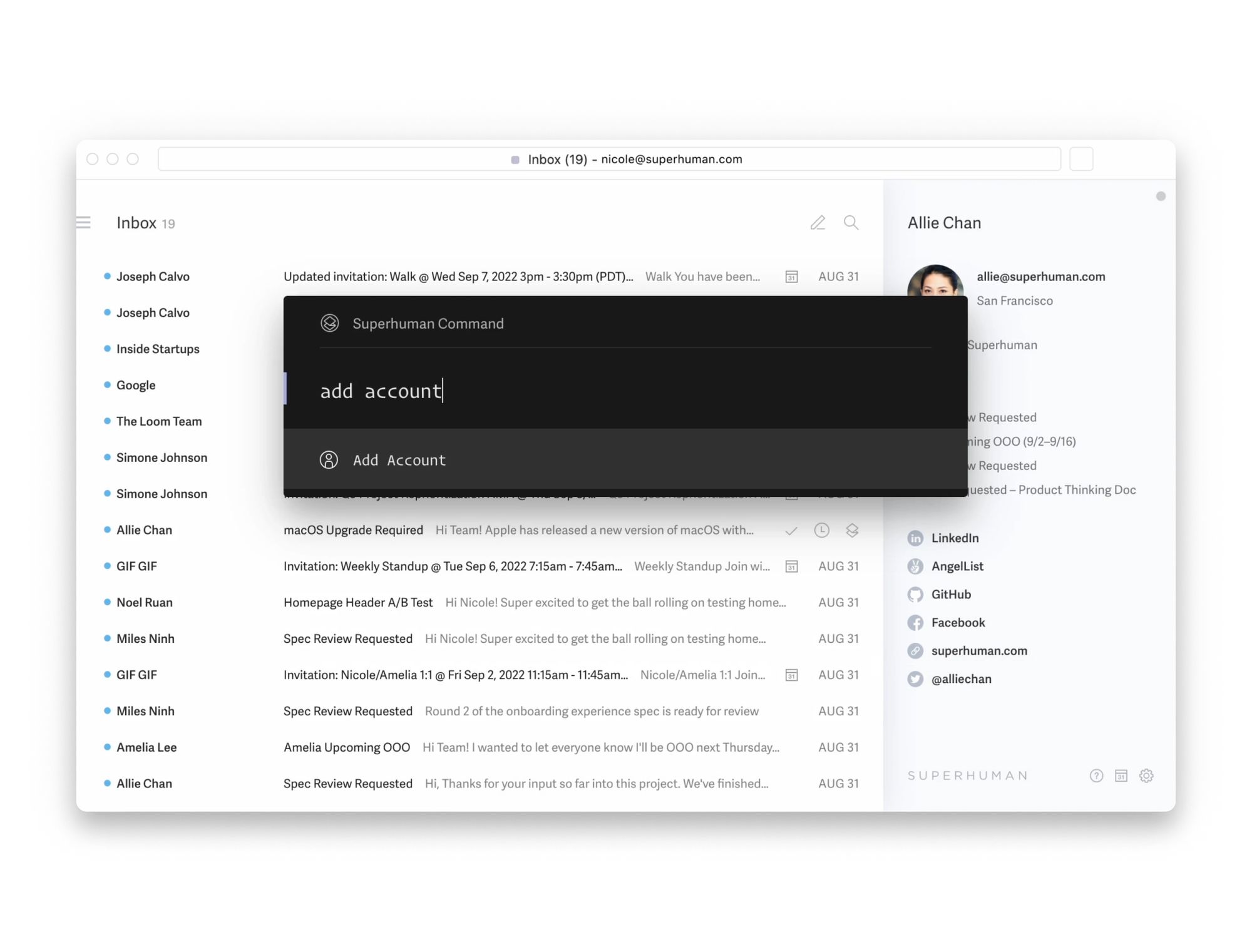1252x952 pixels.
Task: Open Allie Chan's LinkedIn profile
Action: pos(954,538)
